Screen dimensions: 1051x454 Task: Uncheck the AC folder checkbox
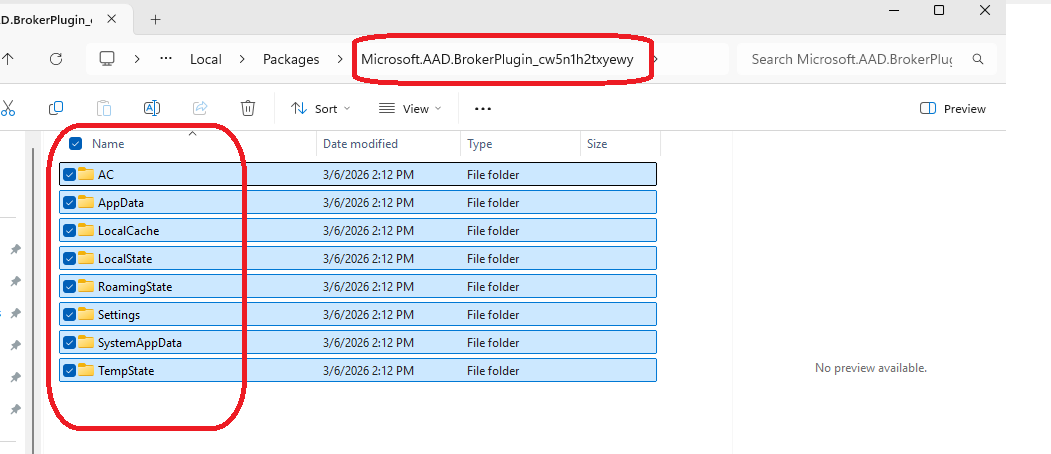click(69, 174)
